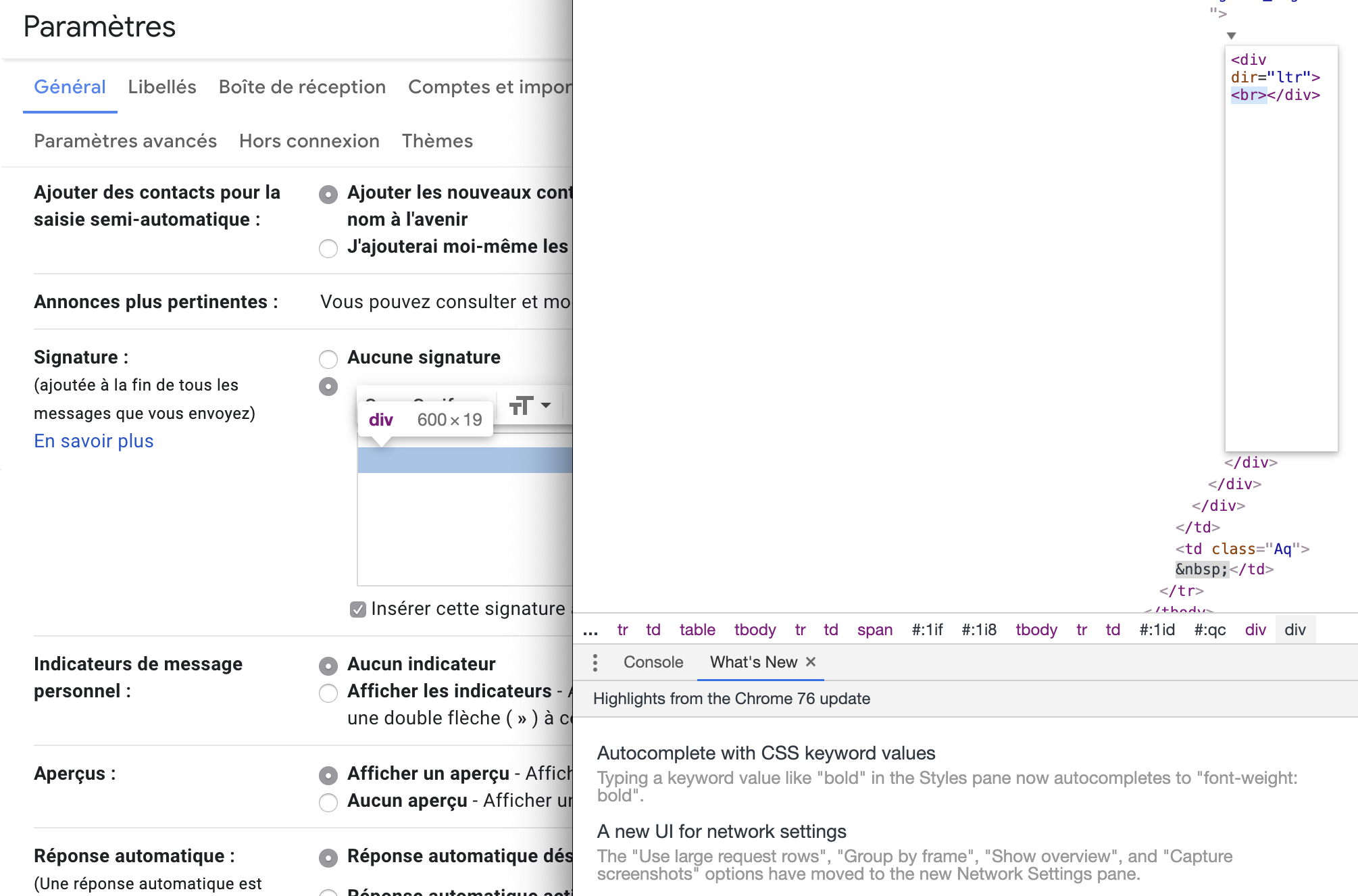The width and height of the screenshot is (1358, 896).
Task: Select 'table' in the DOM breadcrumb
Action: pyautogui.click(x=697, y=630)
